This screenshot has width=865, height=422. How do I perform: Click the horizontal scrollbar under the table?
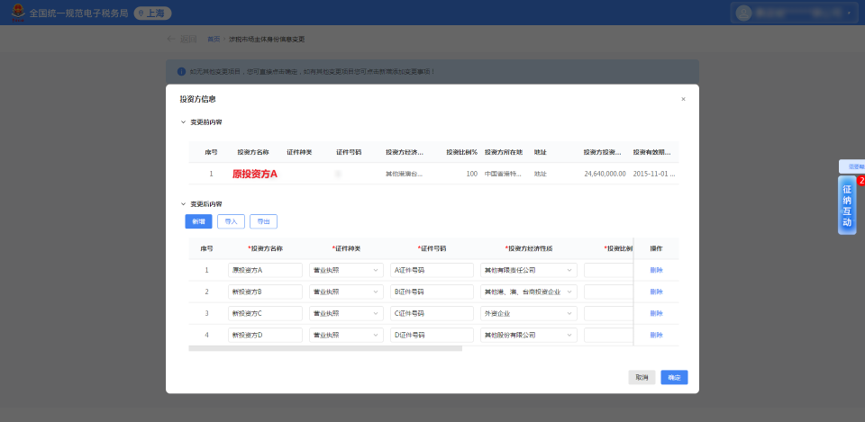pos(325,348)
